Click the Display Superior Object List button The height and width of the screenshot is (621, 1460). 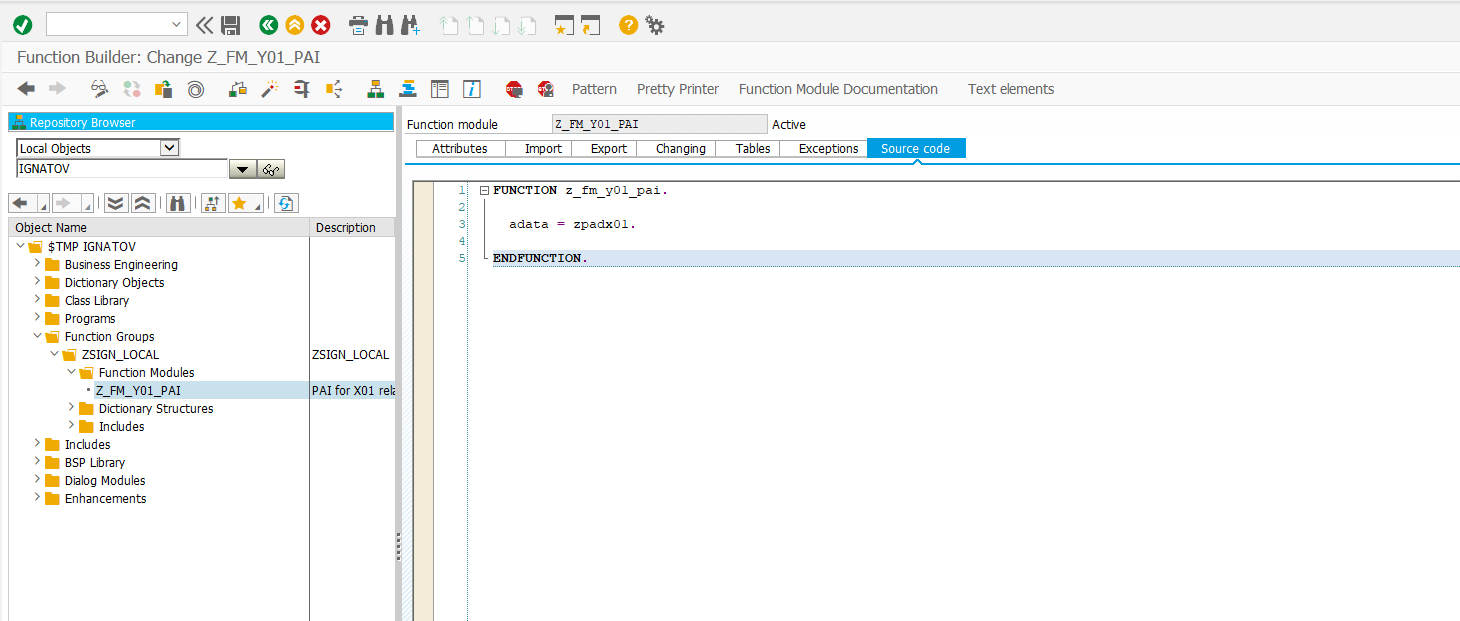click(x=213, y=203)
